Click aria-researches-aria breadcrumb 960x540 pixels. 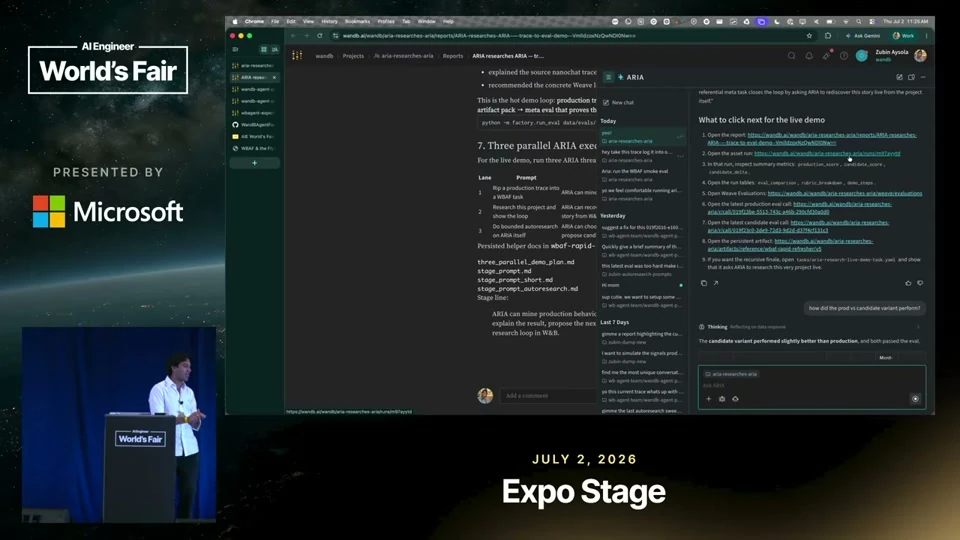(403, 56)
